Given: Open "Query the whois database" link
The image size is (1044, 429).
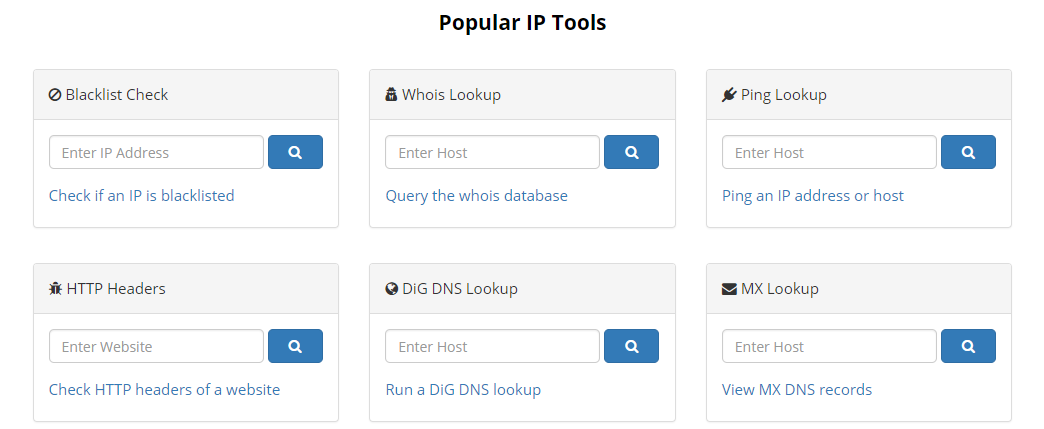Looking at the screenshot, I should click(477, 196).
